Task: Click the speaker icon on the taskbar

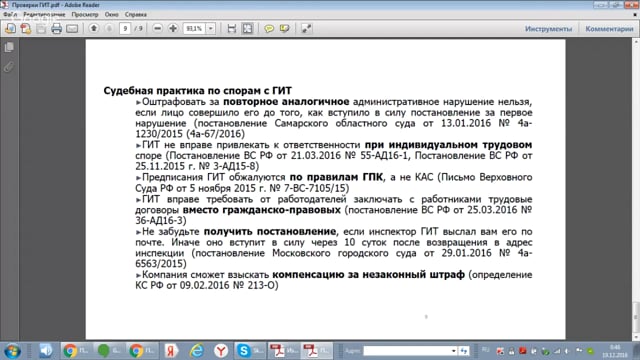Action: [x=46, y=351]
